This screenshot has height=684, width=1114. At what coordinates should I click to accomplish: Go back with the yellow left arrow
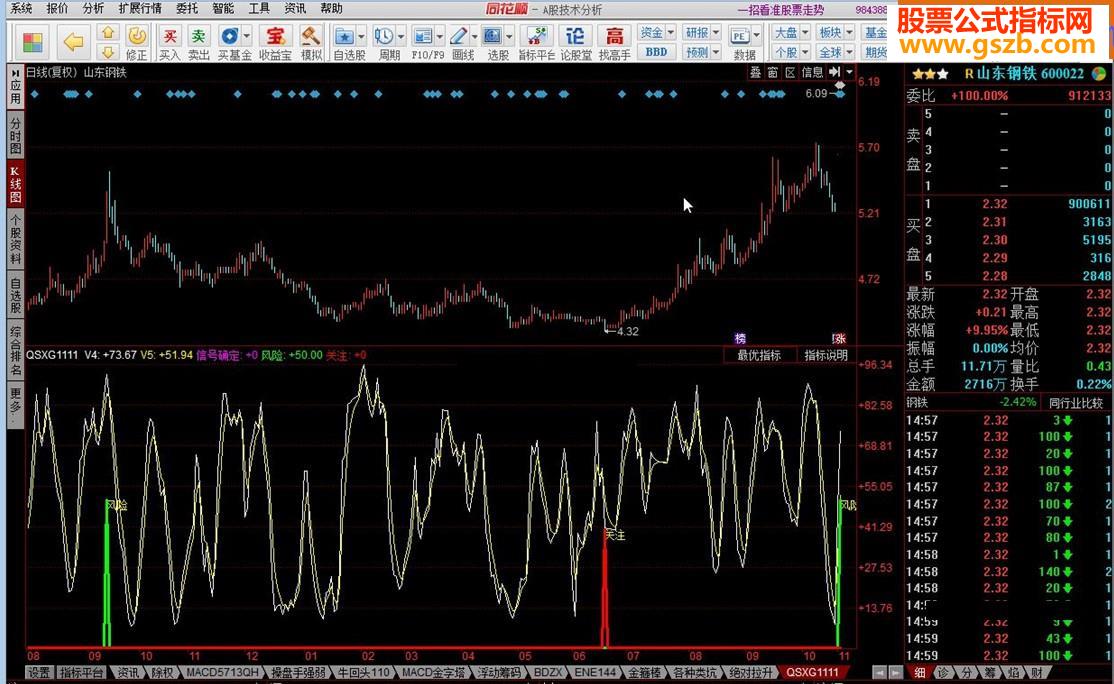pyautogui.click(x=73, y=42)
